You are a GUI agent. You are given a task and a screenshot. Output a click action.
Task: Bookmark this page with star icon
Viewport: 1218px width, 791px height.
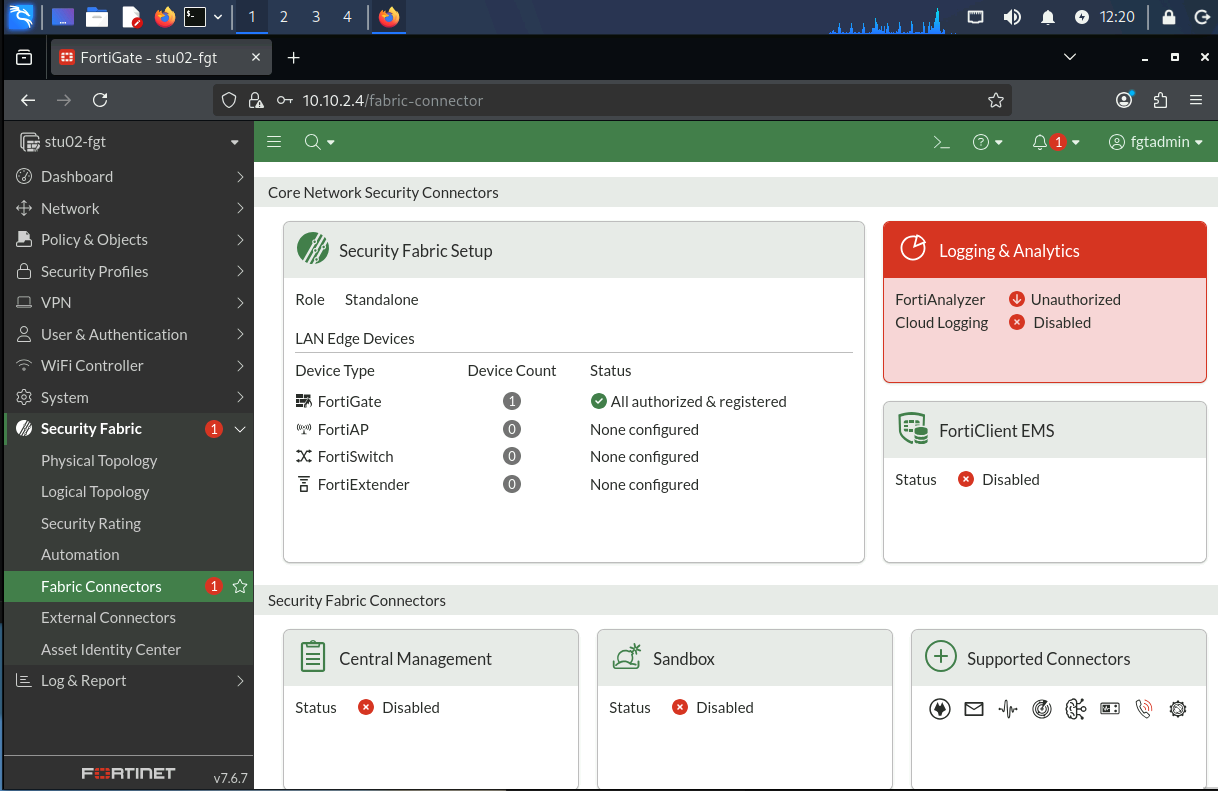(x=995, y=100)
